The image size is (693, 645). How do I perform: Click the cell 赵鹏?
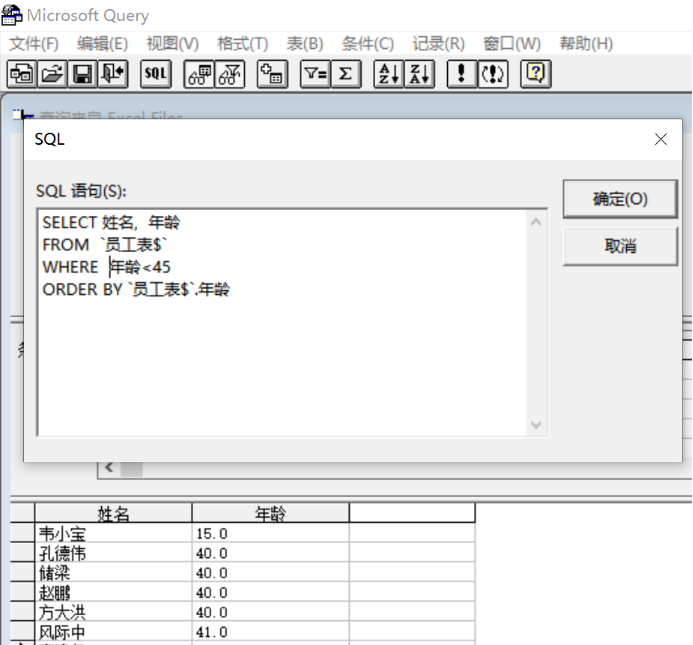(x=113, y=592)
